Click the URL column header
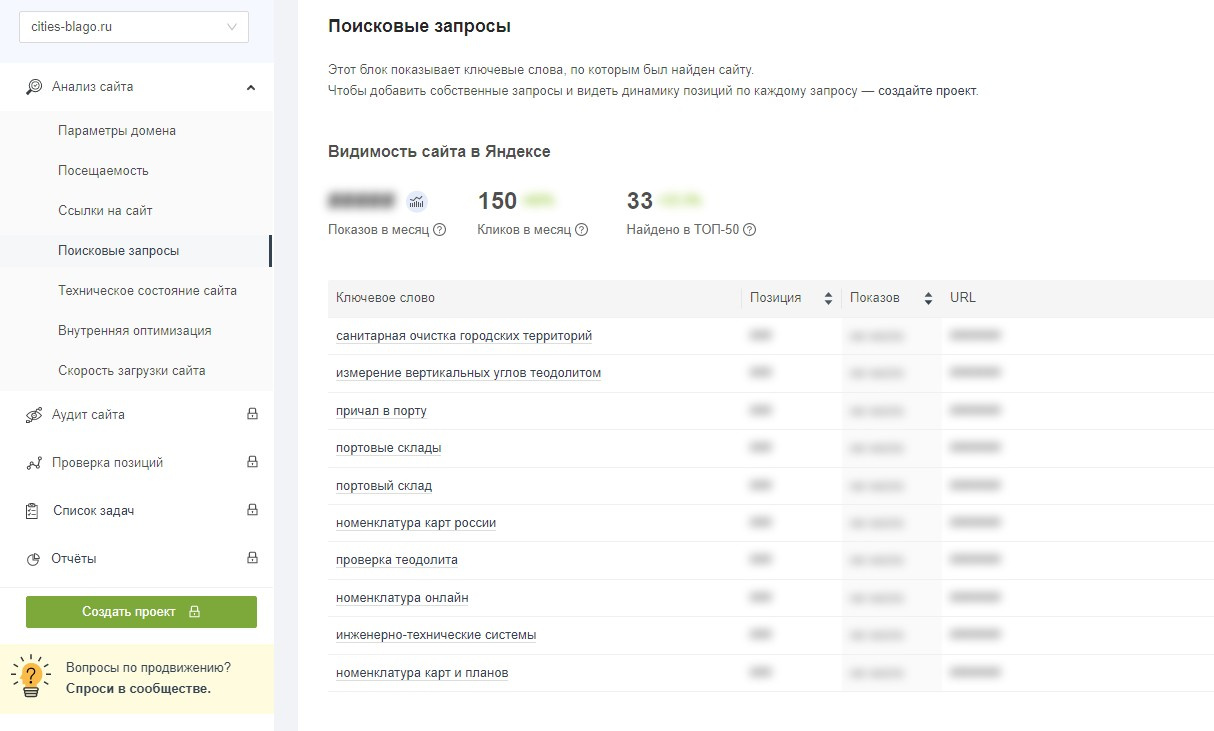Viewport: 1214px width, 731px height. [x=963, y=298]
